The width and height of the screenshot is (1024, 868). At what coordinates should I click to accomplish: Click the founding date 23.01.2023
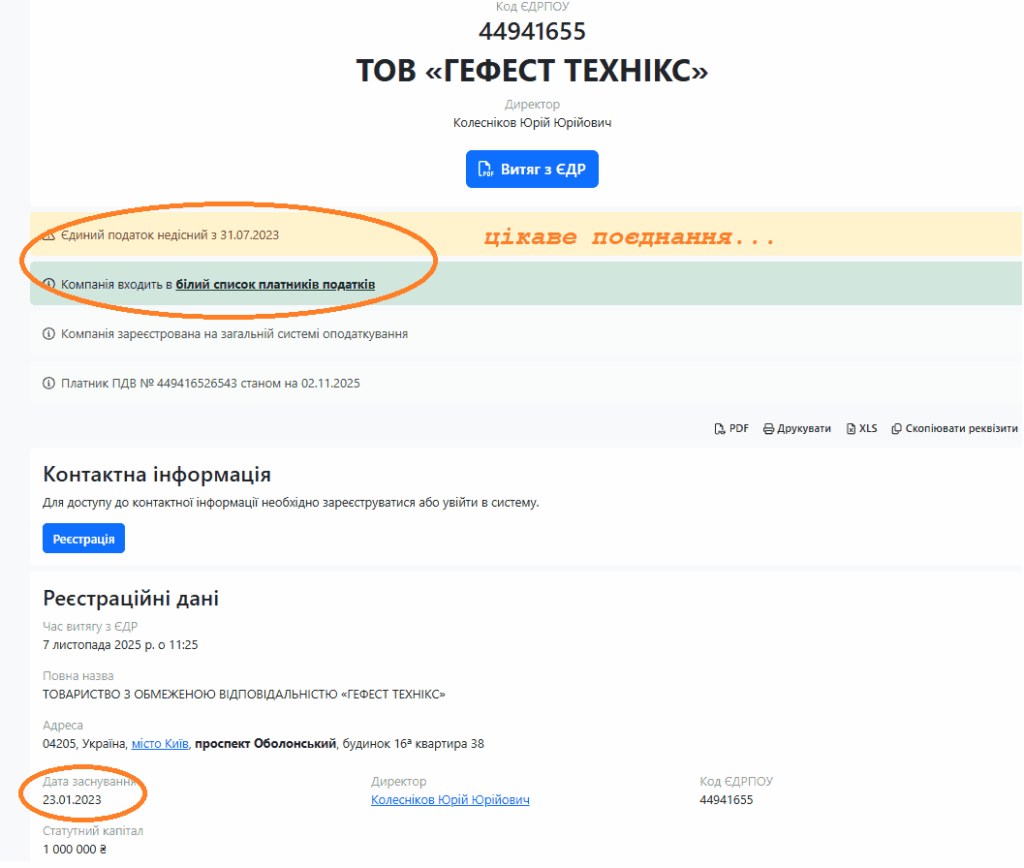point(72,800)
